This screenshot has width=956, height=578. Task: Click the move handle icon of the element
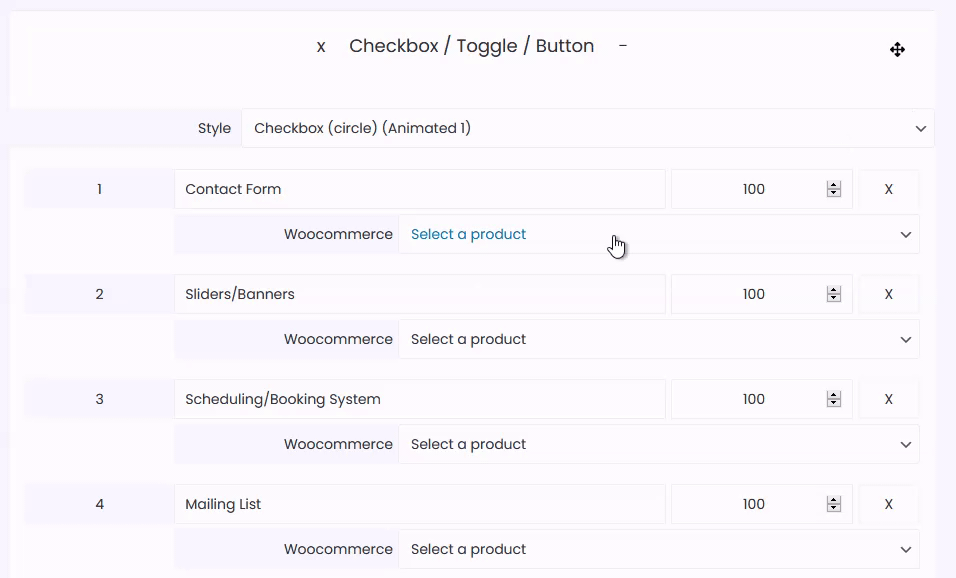click(x=897, y=49)
